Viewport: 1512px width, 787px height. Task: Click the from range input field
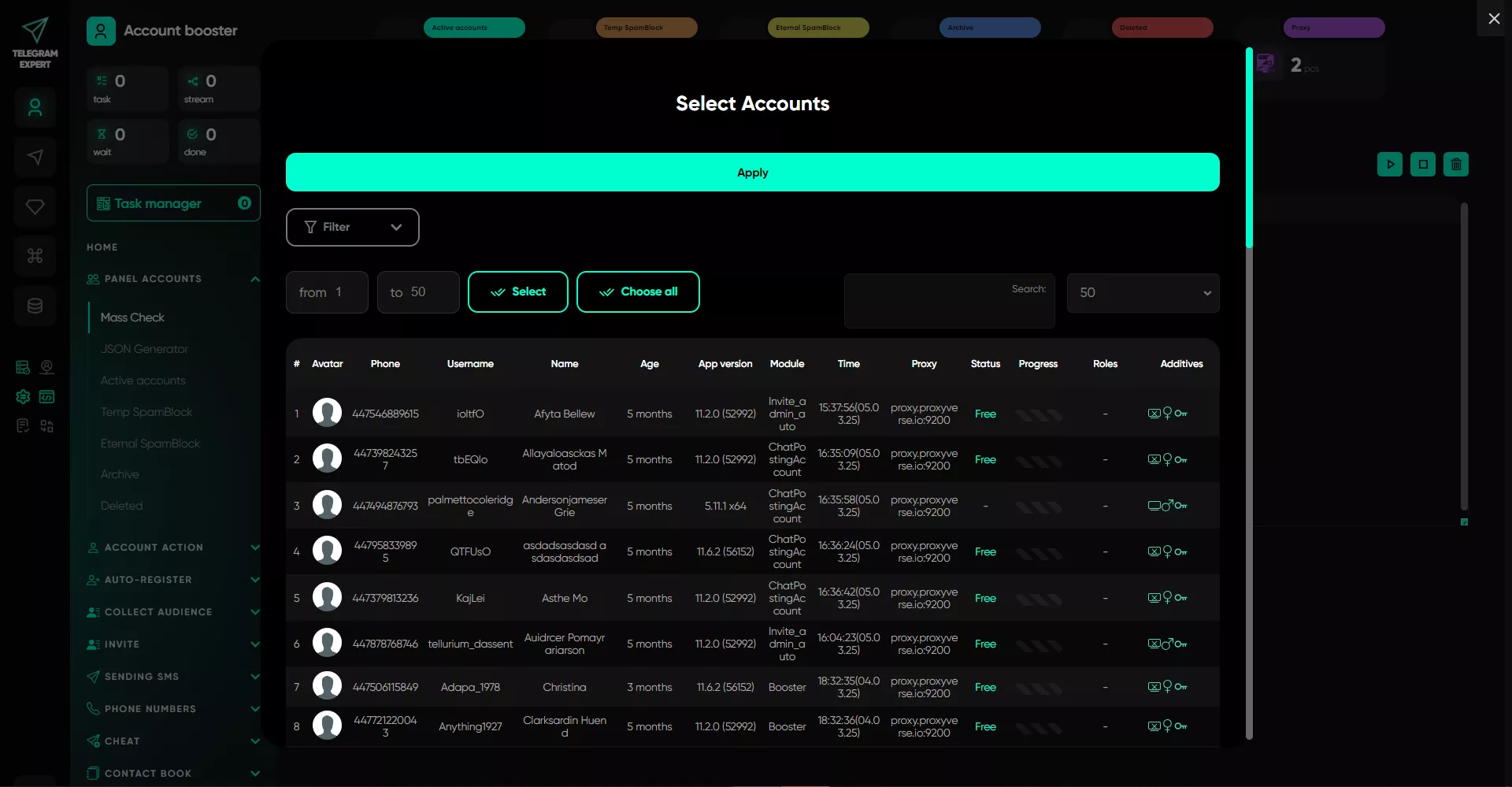327,292
